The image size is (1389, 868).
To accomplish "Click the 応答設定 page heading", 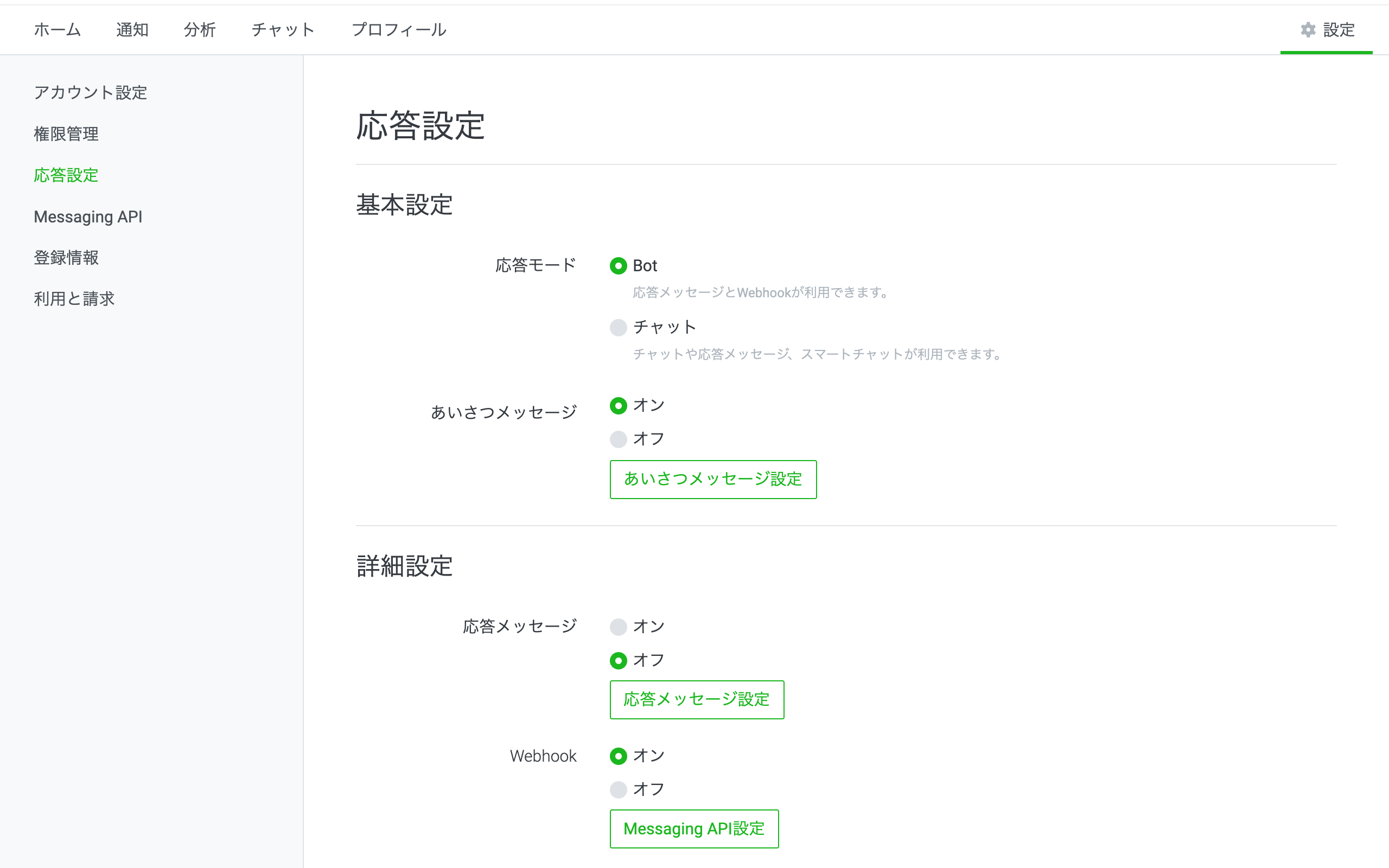I will pos(420,126).
